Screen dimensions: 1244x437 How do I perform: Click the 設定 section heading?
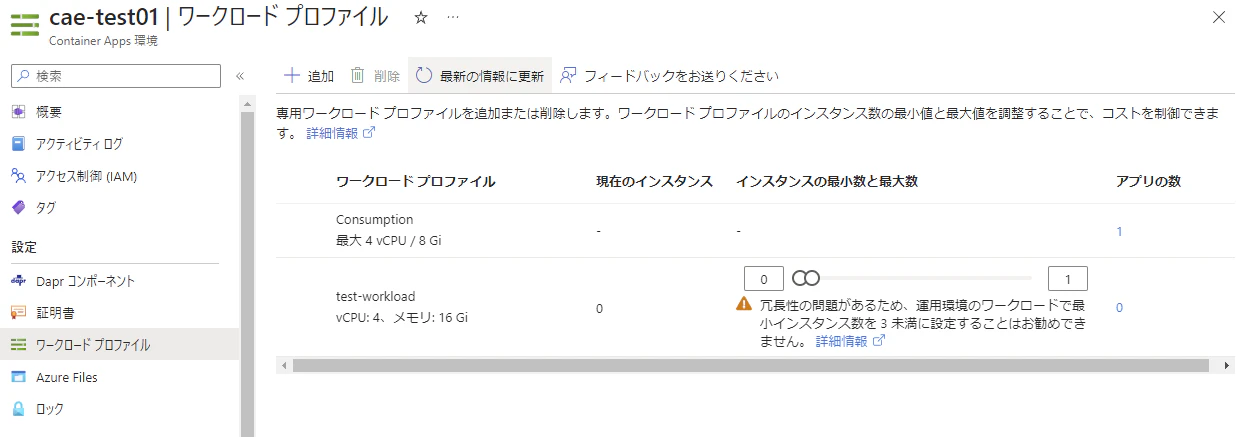click(24, 246)
